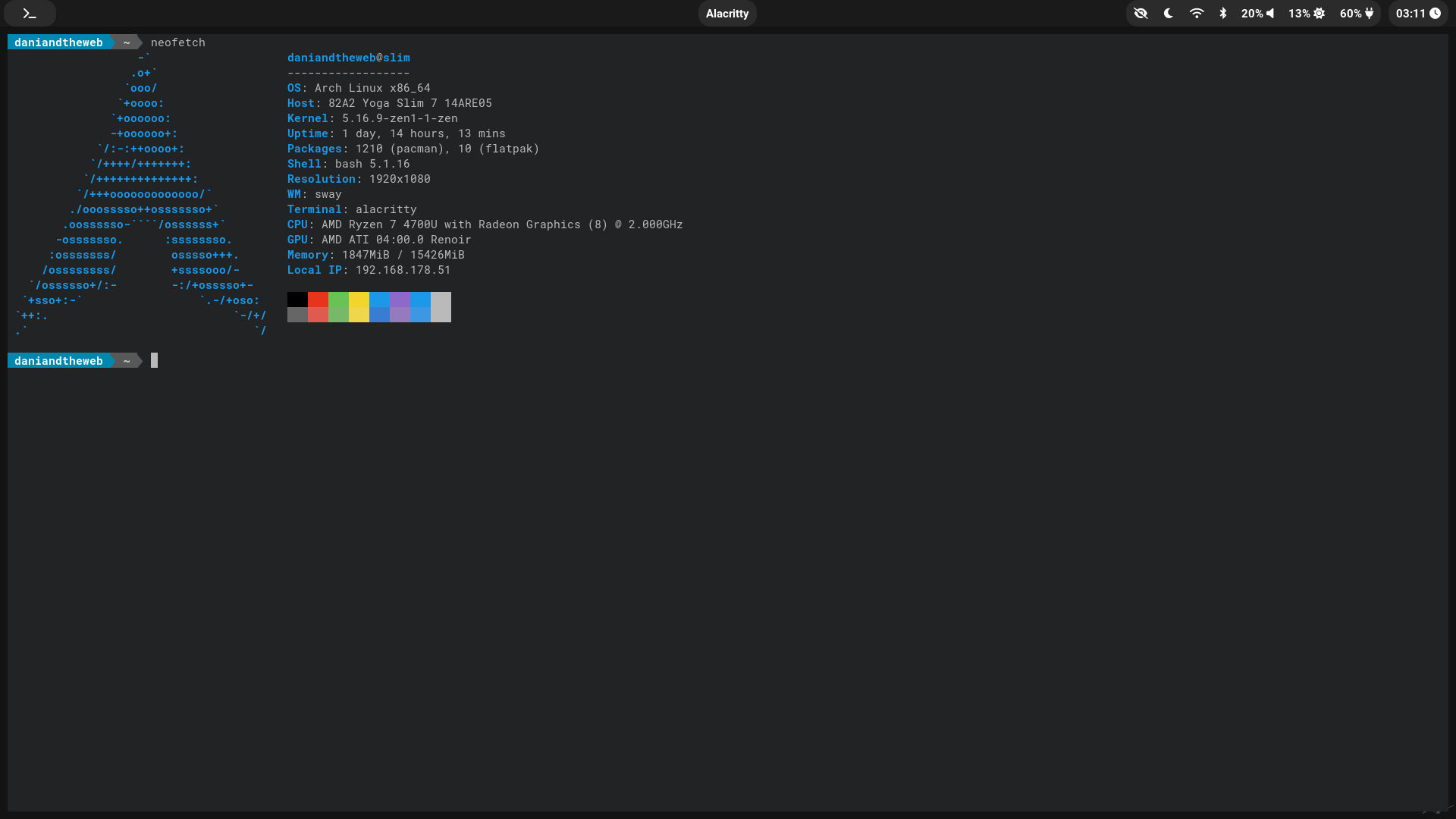The width and height of the screenshot is (1456, 819).
Task: Toggle night mode with the moon icon
Action: [1169, 14]
